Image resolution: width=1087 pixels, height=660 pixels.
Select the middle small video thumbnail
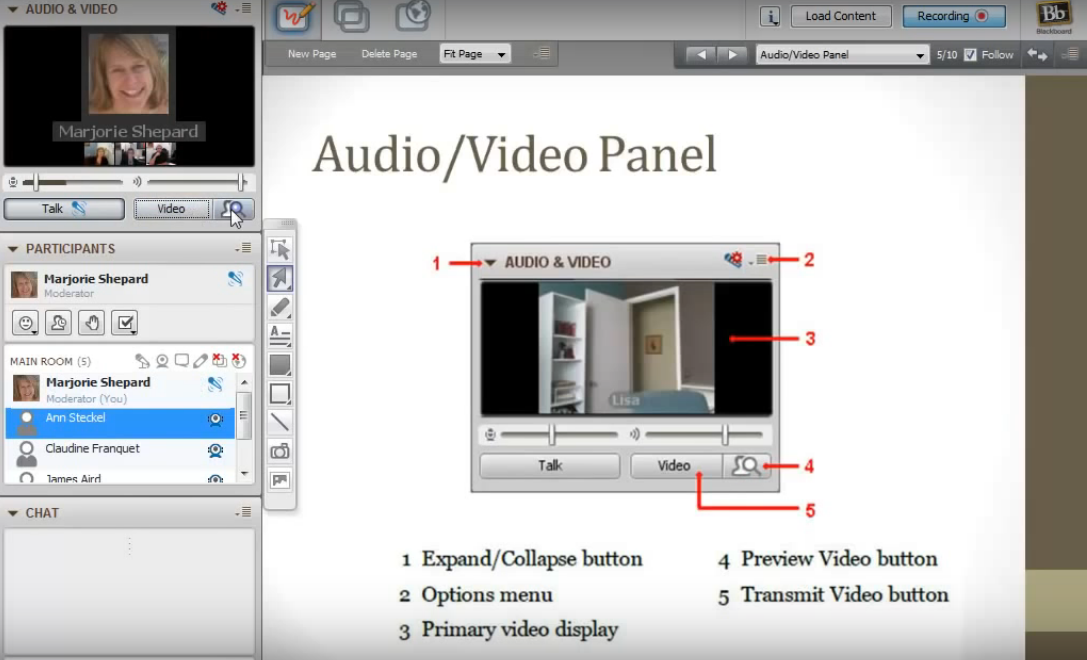point(130,153)
